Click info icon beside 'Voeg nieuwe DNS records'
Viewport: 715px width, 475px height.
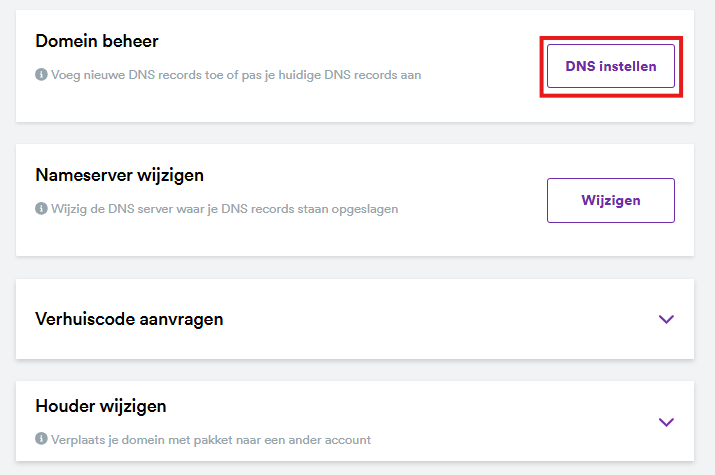[x=41, y=74]
